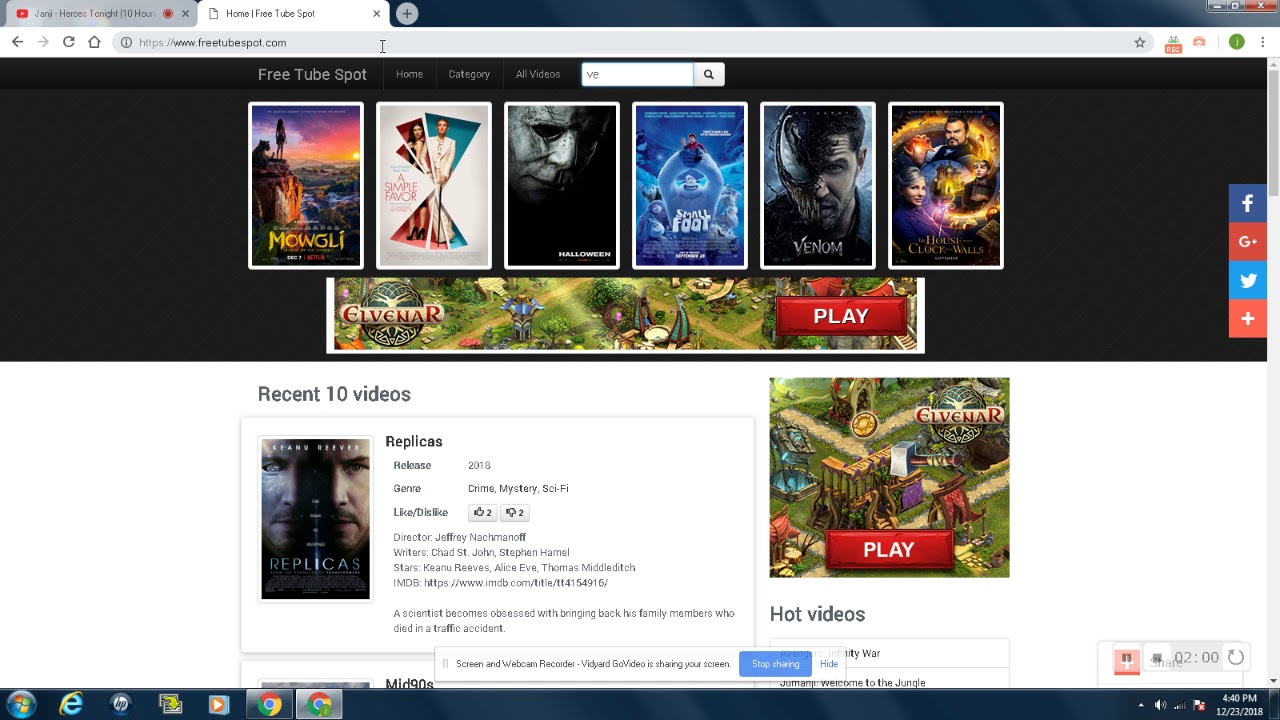1280x720 pixels.
Task: Click the address bar URL
Action: point(213,42)
